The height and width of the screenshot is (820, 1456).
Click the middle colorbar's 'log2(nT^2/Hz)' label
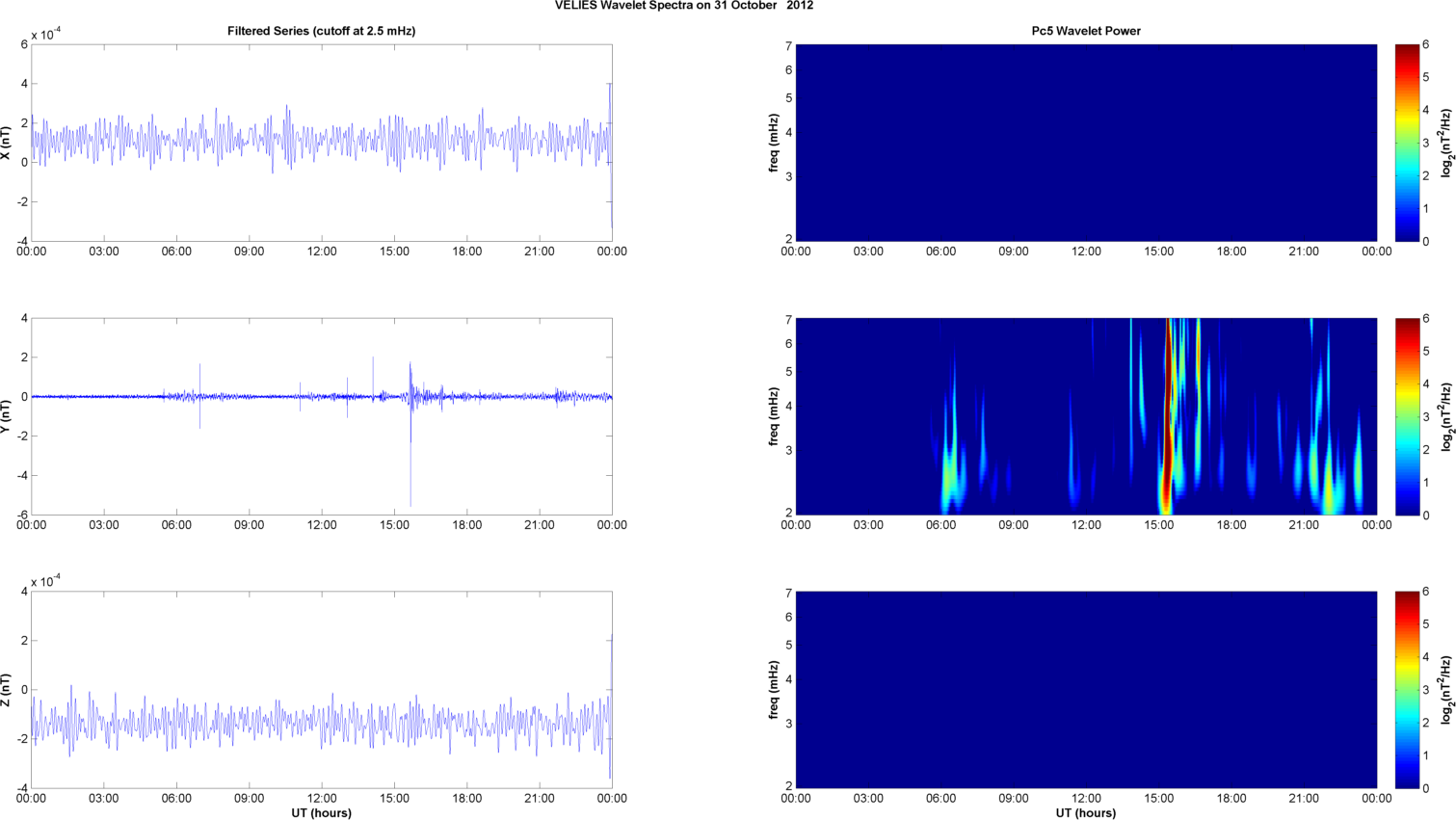(x=1446, y=416)
